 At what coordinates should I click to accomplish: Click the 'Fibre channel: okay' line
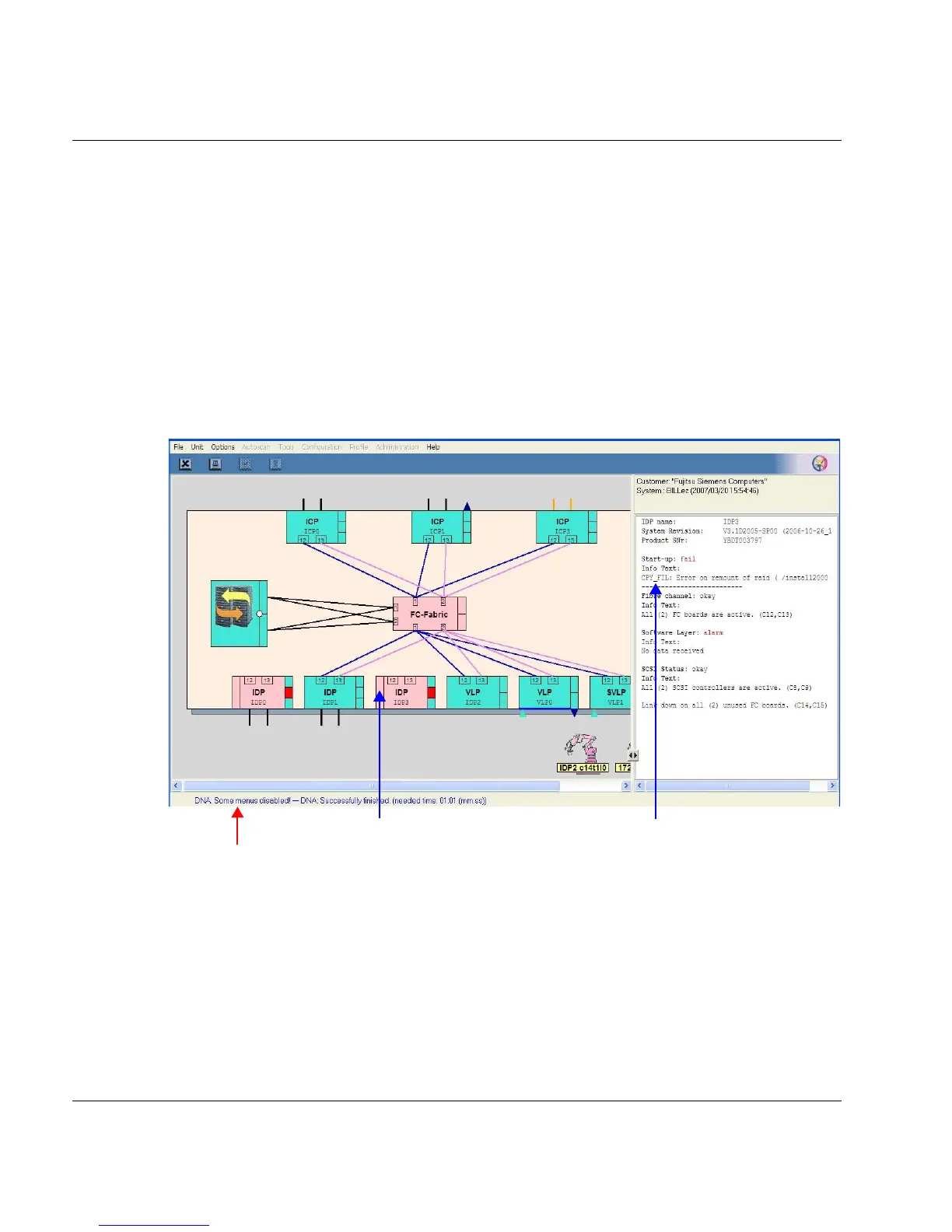click(678, 596)
